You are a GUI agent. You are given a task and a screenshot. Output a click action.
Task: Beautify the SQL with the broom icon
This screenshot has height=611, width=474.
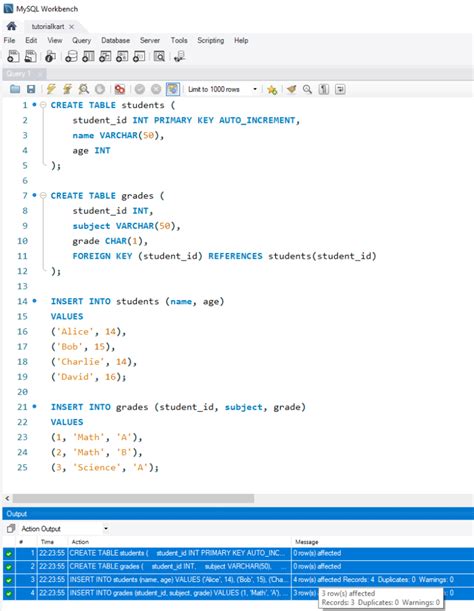[x=291, y=89]
